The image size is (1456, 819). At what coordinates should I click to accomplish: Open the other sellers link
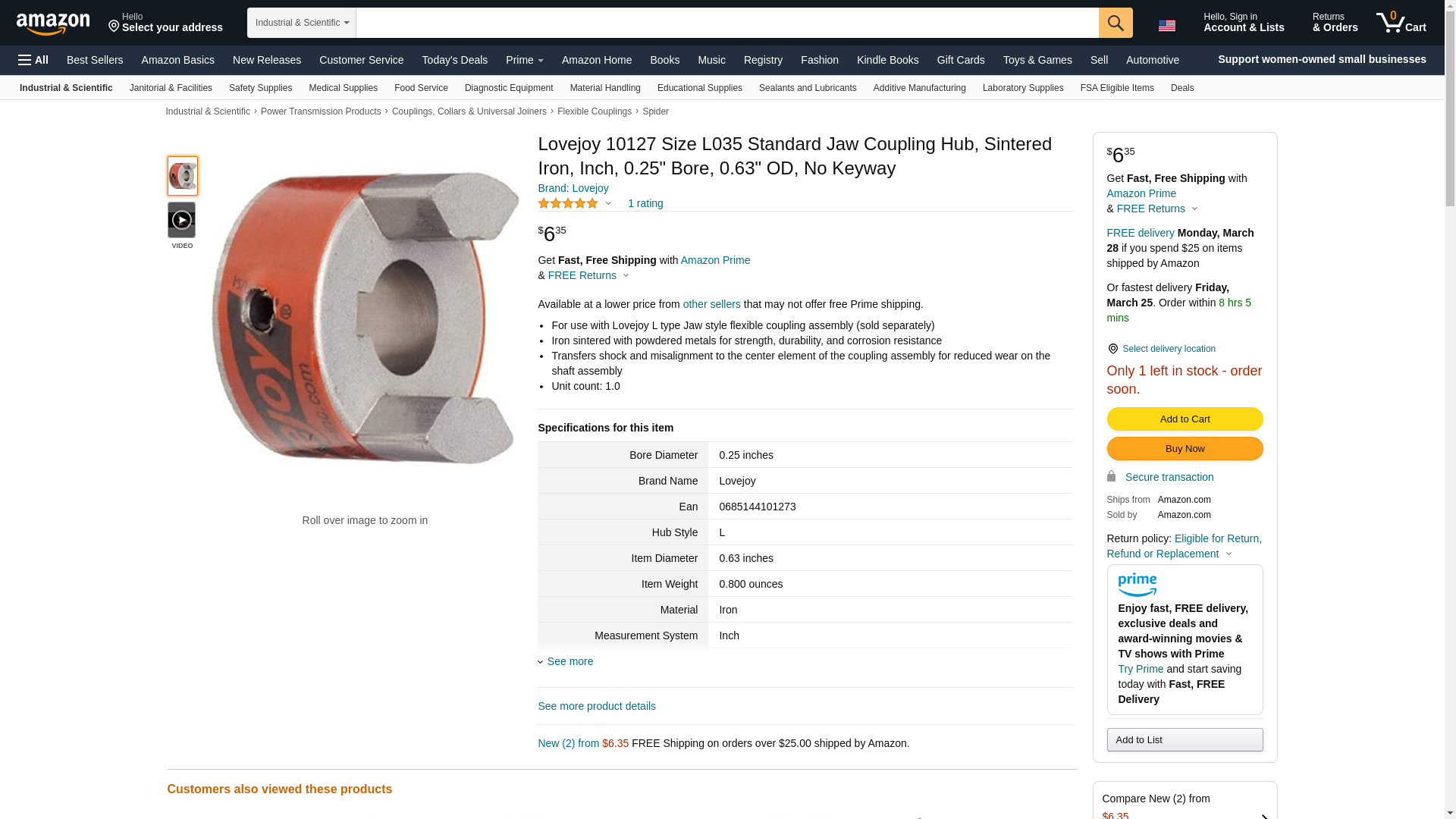(x=711, y=304)
